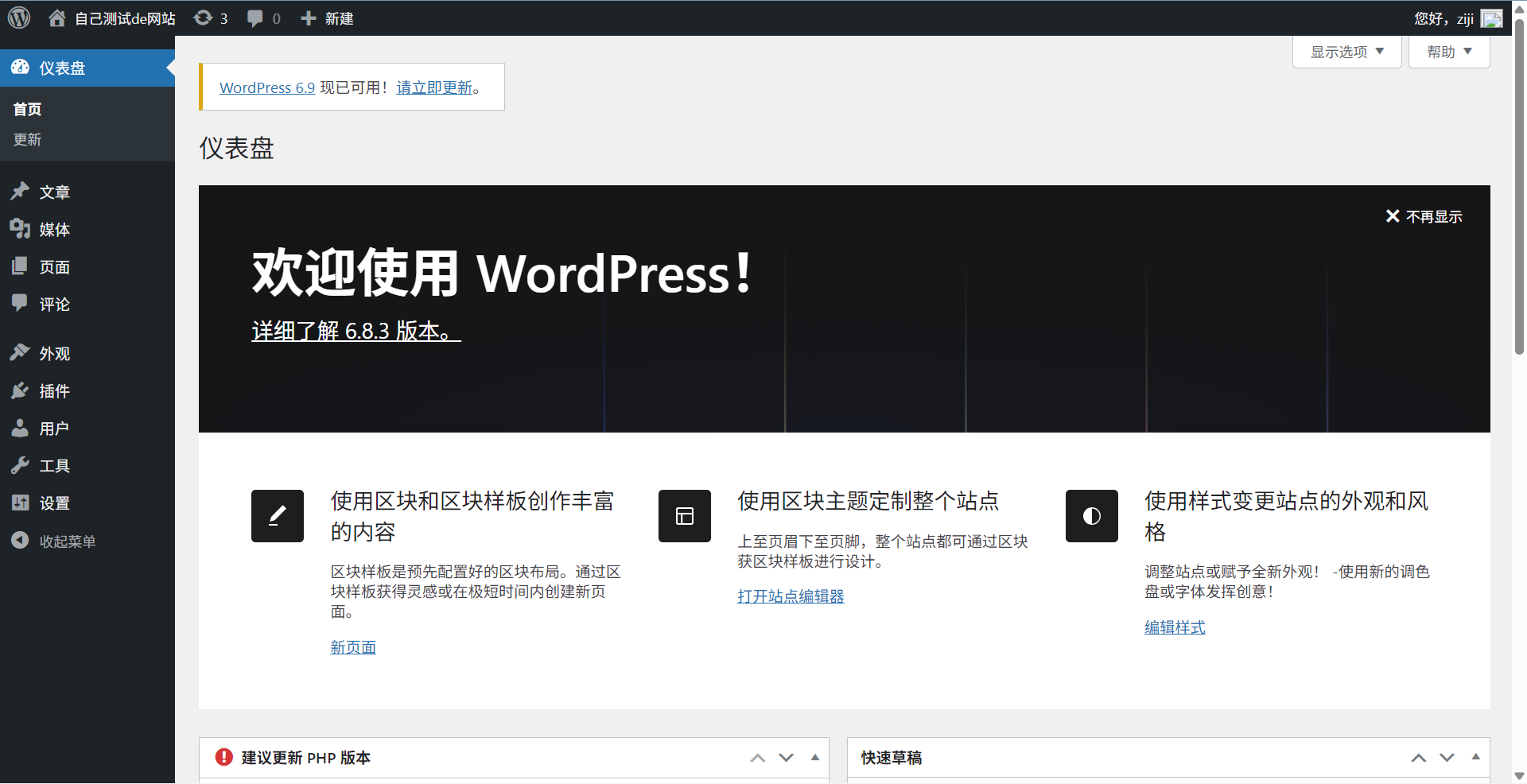Open the site home icon in admin bar

[x=56, y=17]
